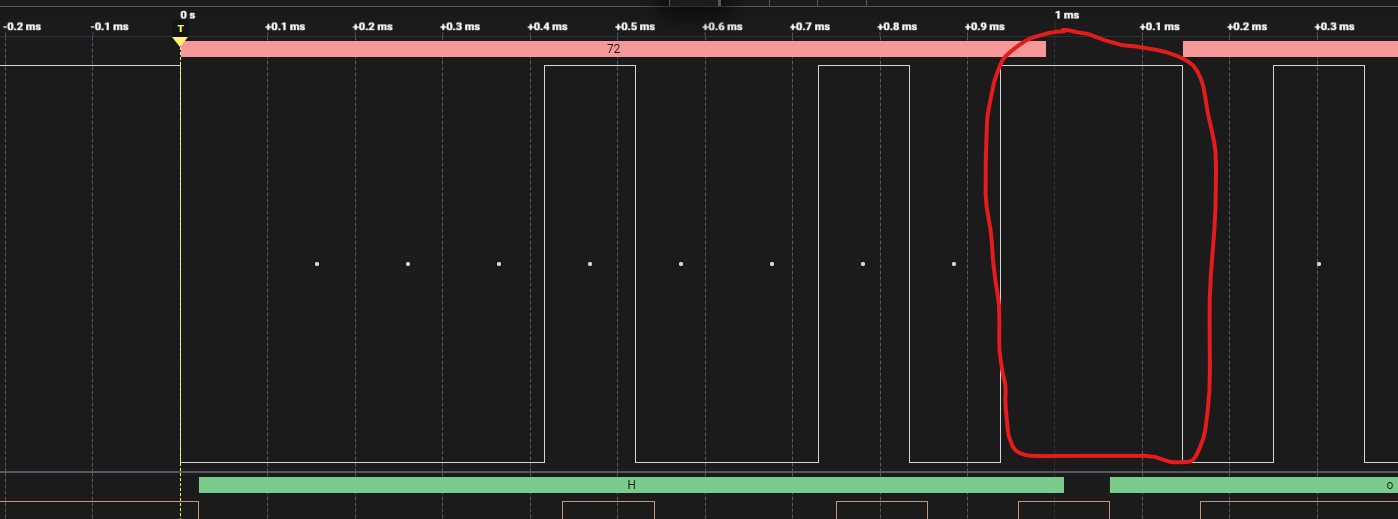Click the gap between H and o frames
Image resolution: width=1398 pixels, height=519 pixels.
pyautogui.click(x=1087, y=485)
